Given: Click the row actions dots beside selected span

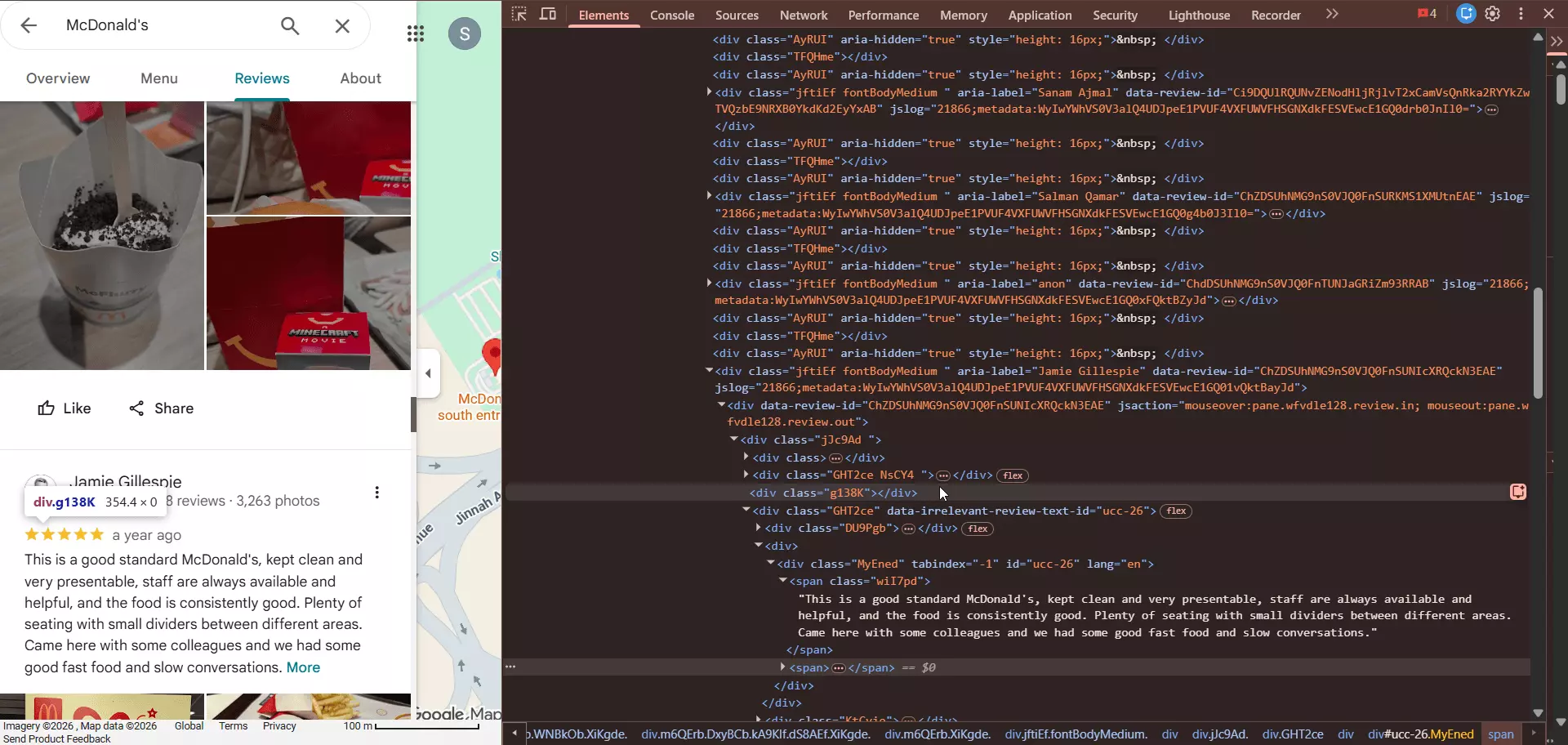Looking at the screenshot, I should 510,667.
